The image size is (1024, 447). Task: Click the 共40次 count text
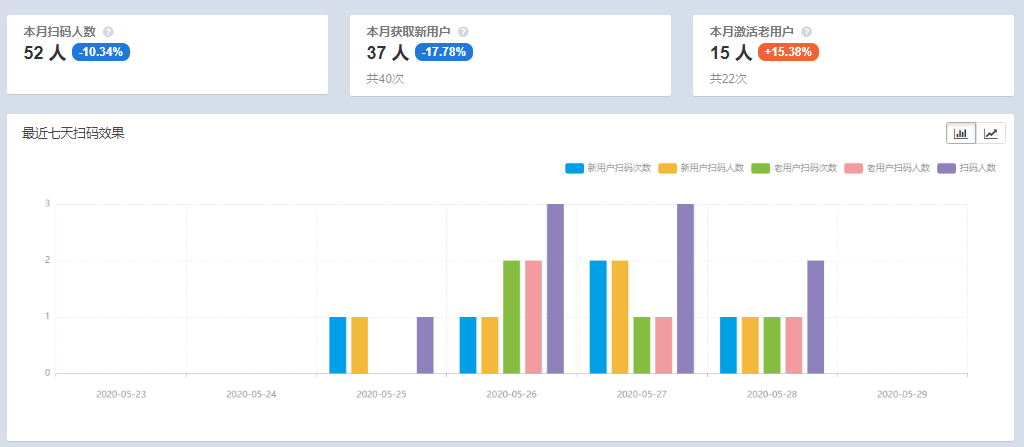[385, 78]
